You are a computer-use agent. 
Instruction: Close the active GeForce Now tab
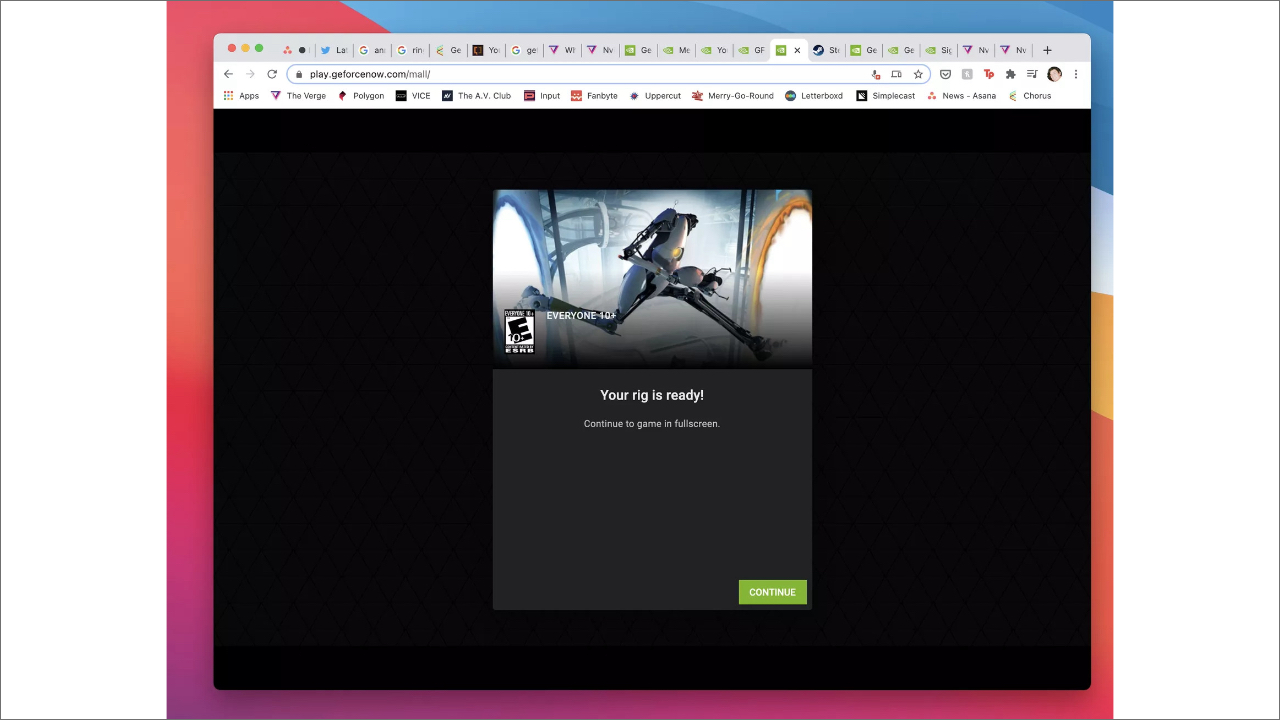797,50
